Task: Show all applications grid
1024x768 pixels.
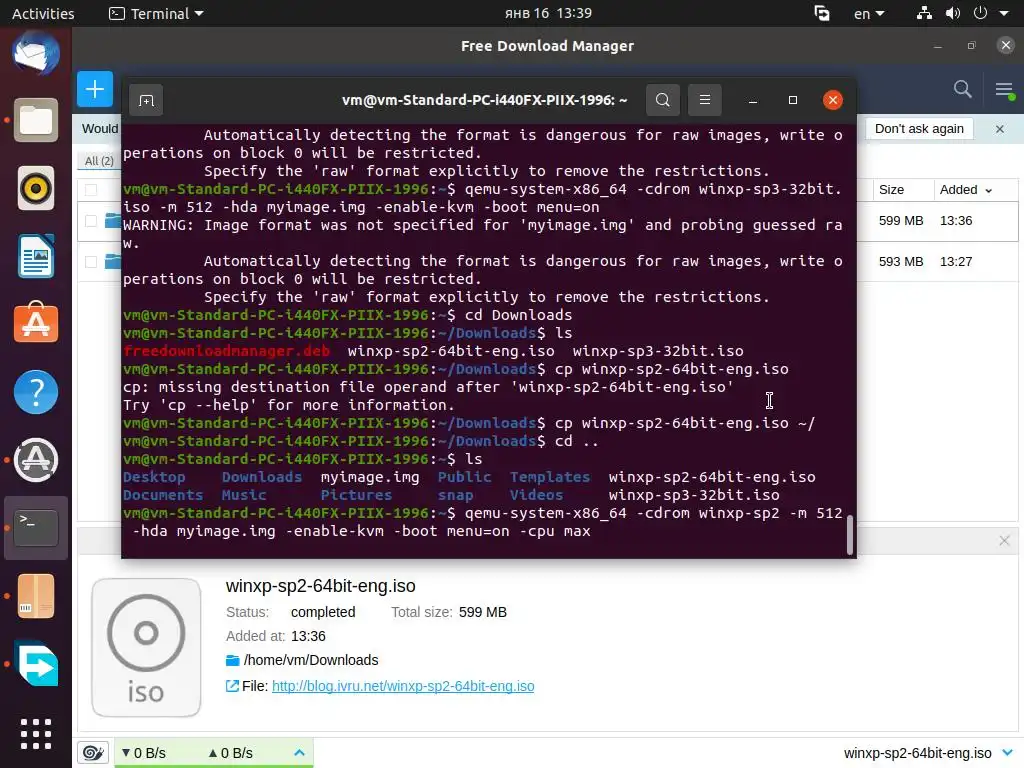Action: click(36, 734)
